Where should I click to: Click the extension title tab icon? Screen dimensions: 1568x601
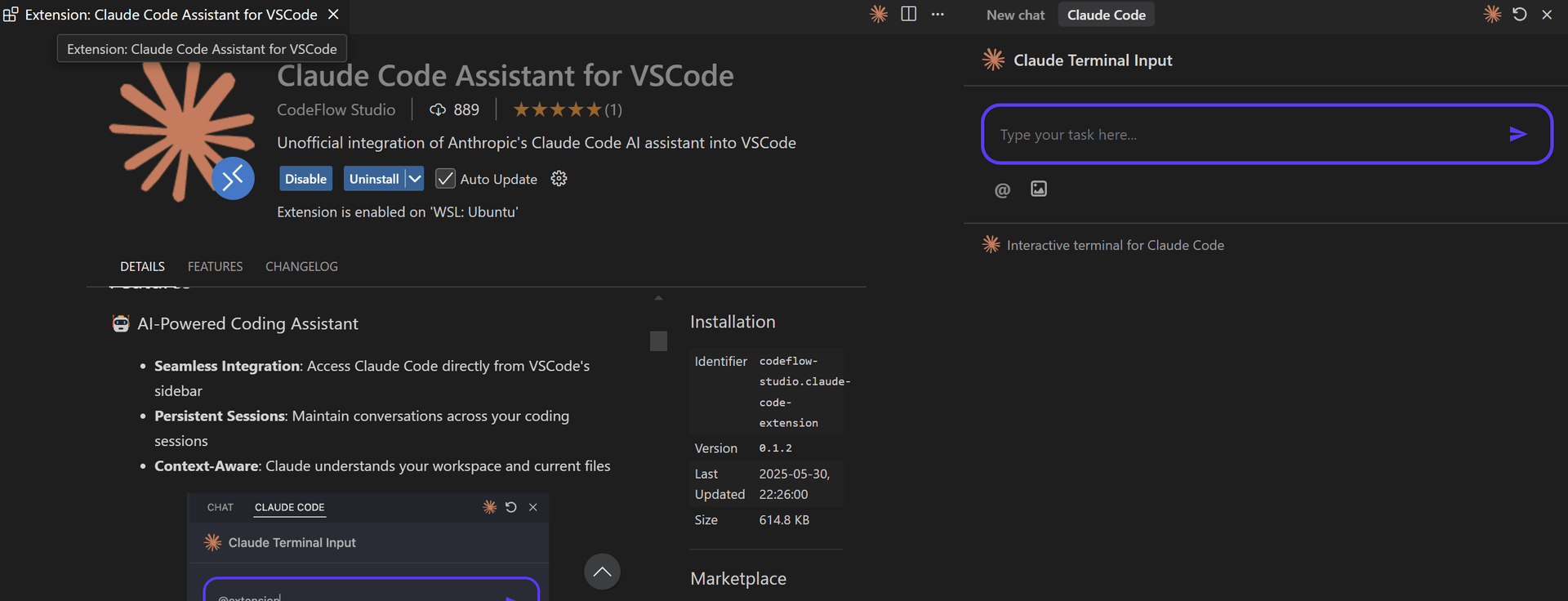(x=11, y=14)
